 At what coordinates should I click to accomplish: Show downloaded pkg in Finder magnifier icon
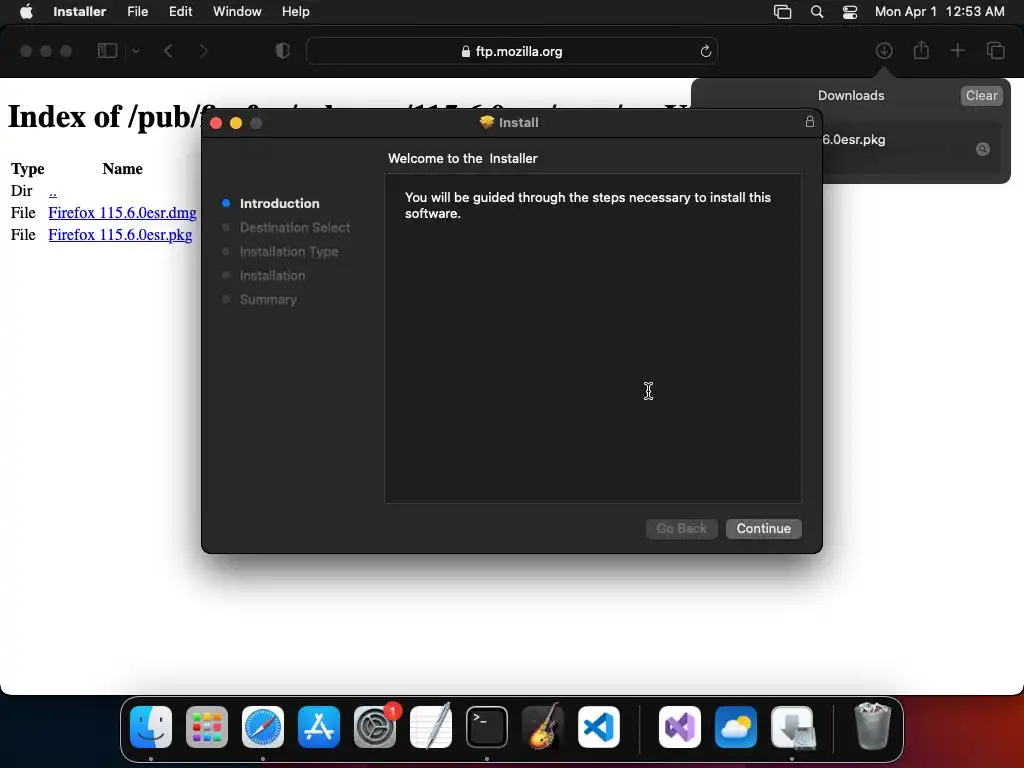982,149
